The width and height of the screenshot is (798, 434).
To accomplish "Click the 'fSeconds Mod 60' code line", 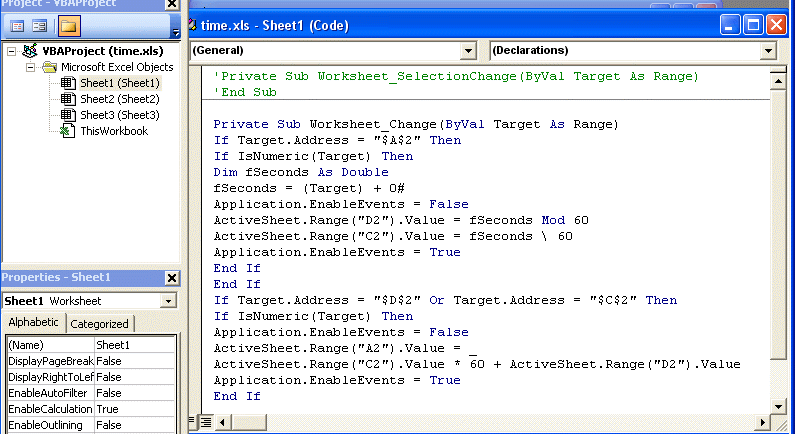I will click(401, 221).
